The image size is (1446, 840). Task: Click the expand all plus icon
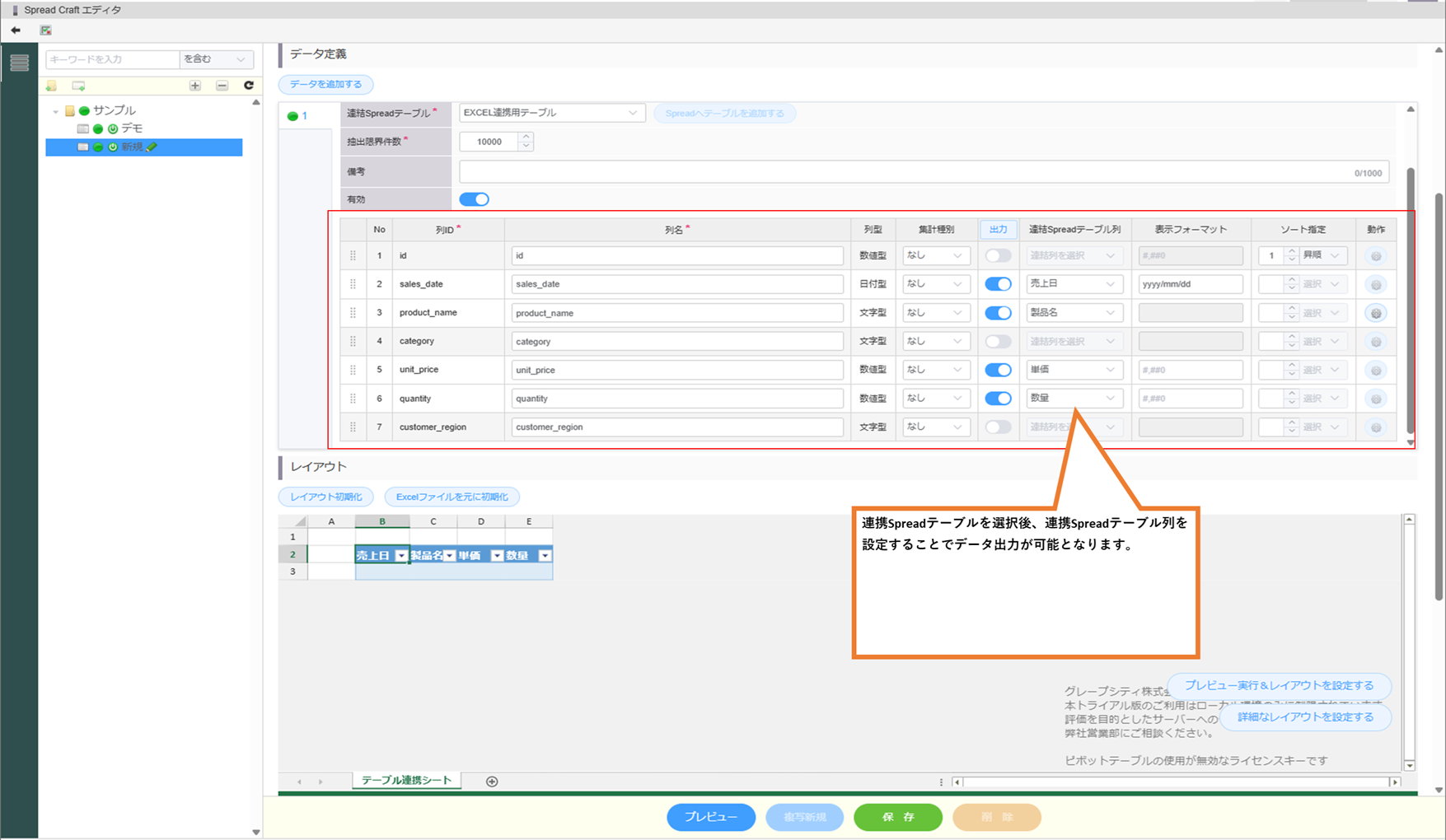[195, 86]
